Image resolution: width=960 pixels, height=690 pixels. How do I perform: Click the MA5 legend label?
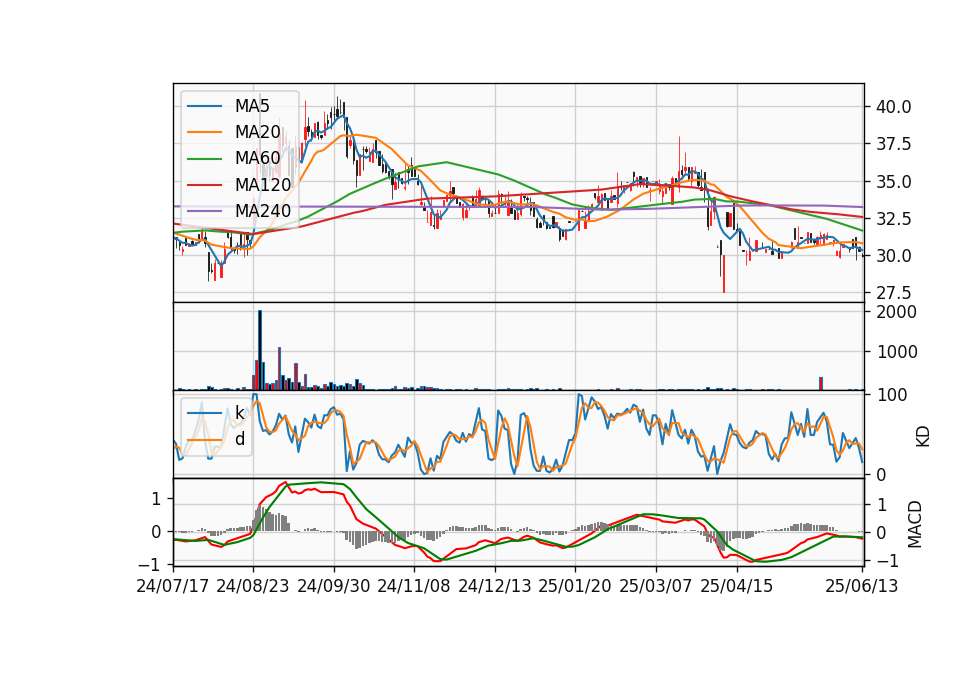point(252,106)
